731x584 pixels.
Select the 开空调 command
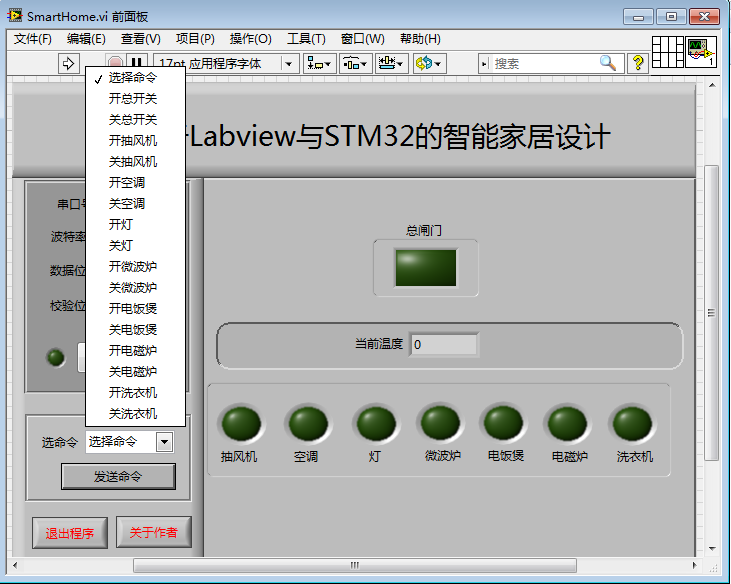click(x=136, y=182)
